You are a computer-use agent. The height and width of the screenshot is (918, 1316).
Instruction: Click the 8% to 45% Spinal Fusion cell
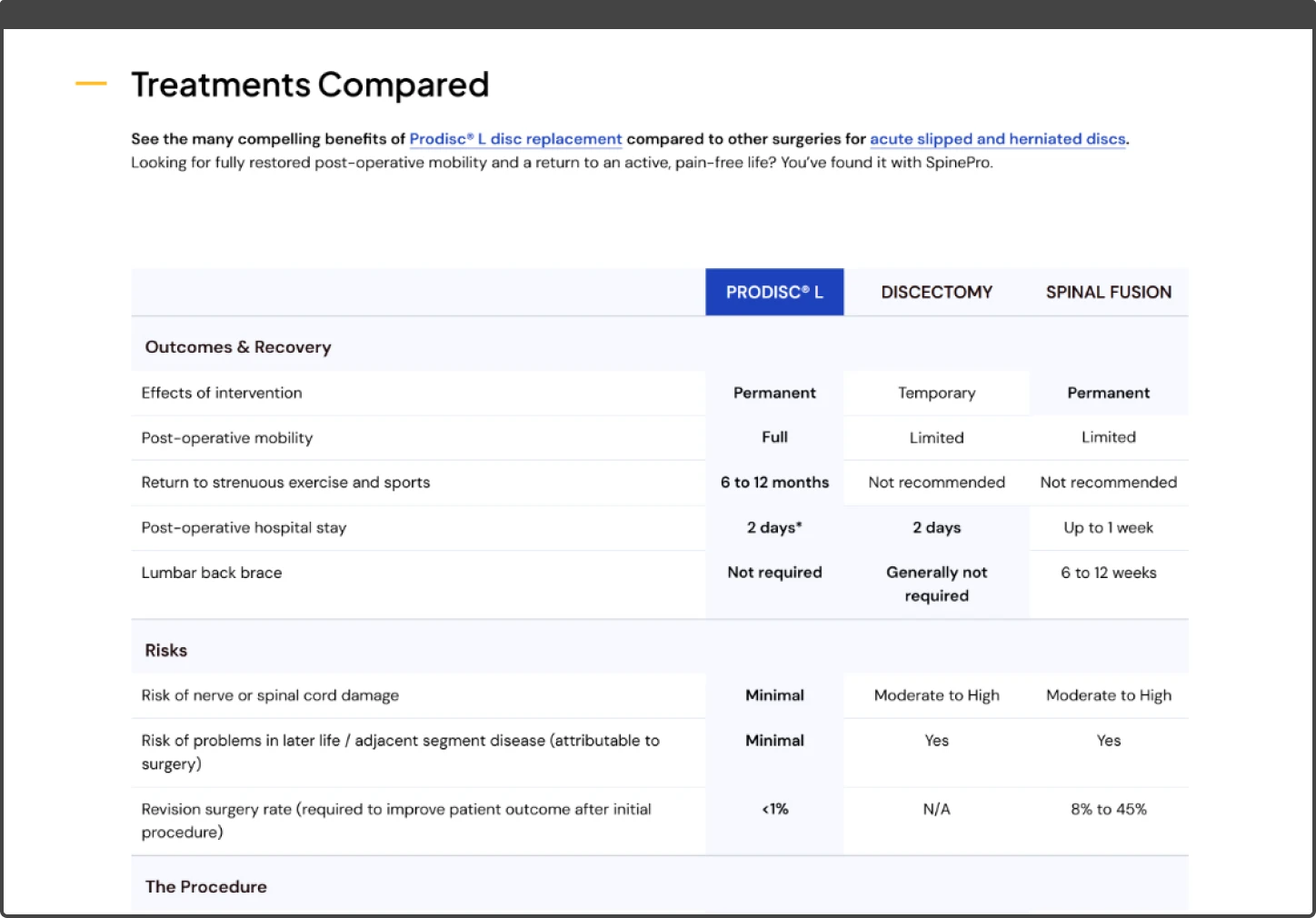click(x=1108, y=809)
